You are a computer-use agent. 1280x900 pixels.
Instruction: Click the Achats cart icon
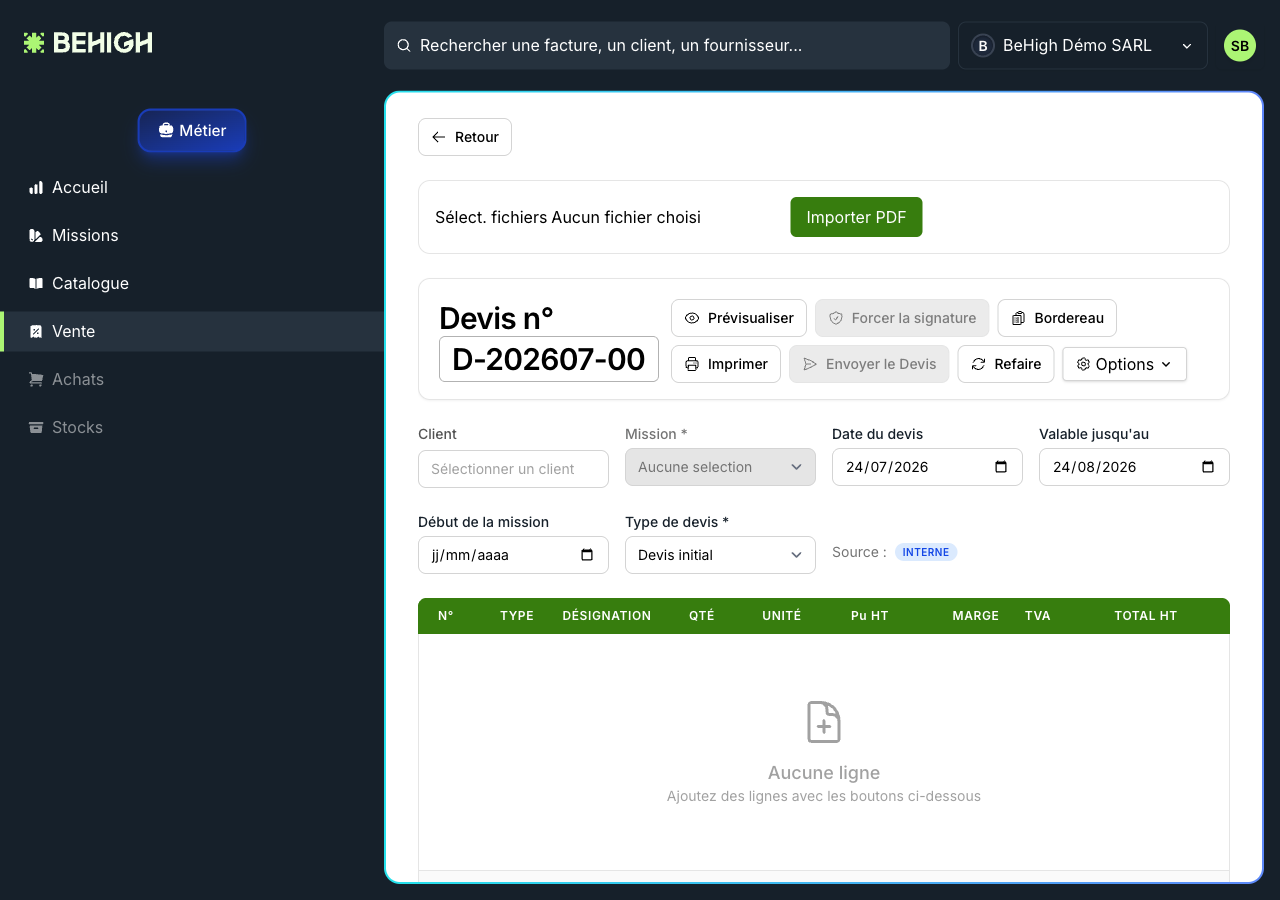point(36,379)
